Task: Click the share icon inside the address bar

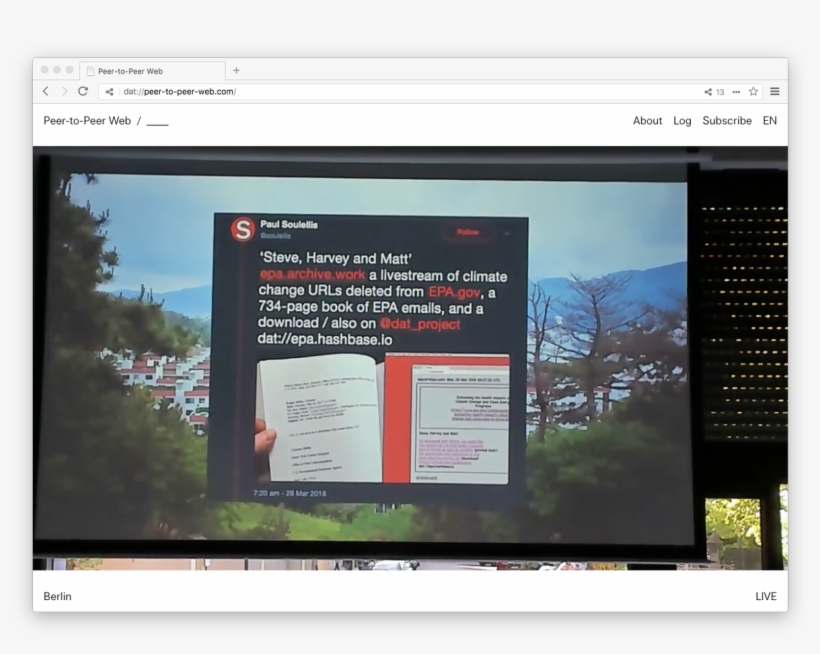Action: (109, 92)
